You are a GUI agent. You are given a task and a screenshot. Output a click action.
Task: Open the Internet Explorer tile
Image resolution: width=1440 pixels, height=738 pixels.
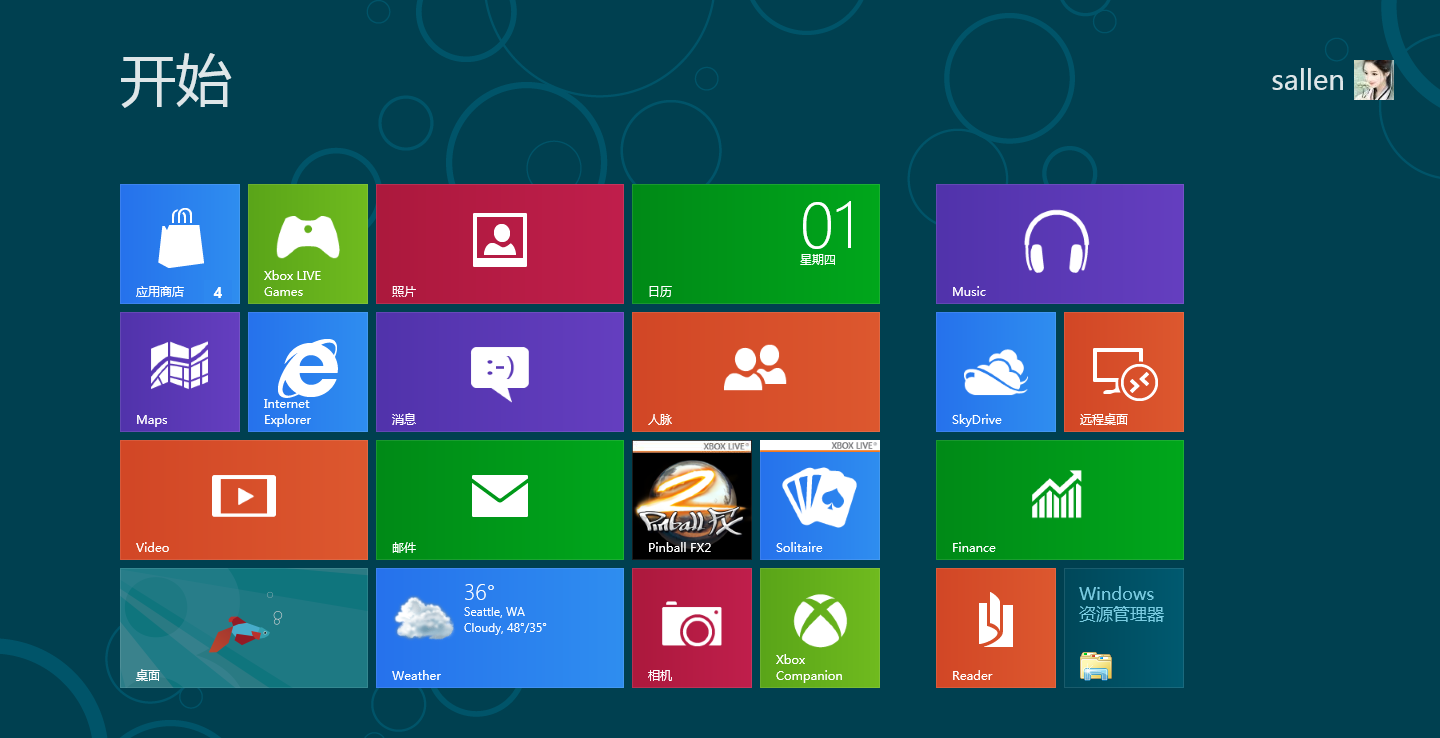point(308,372)
